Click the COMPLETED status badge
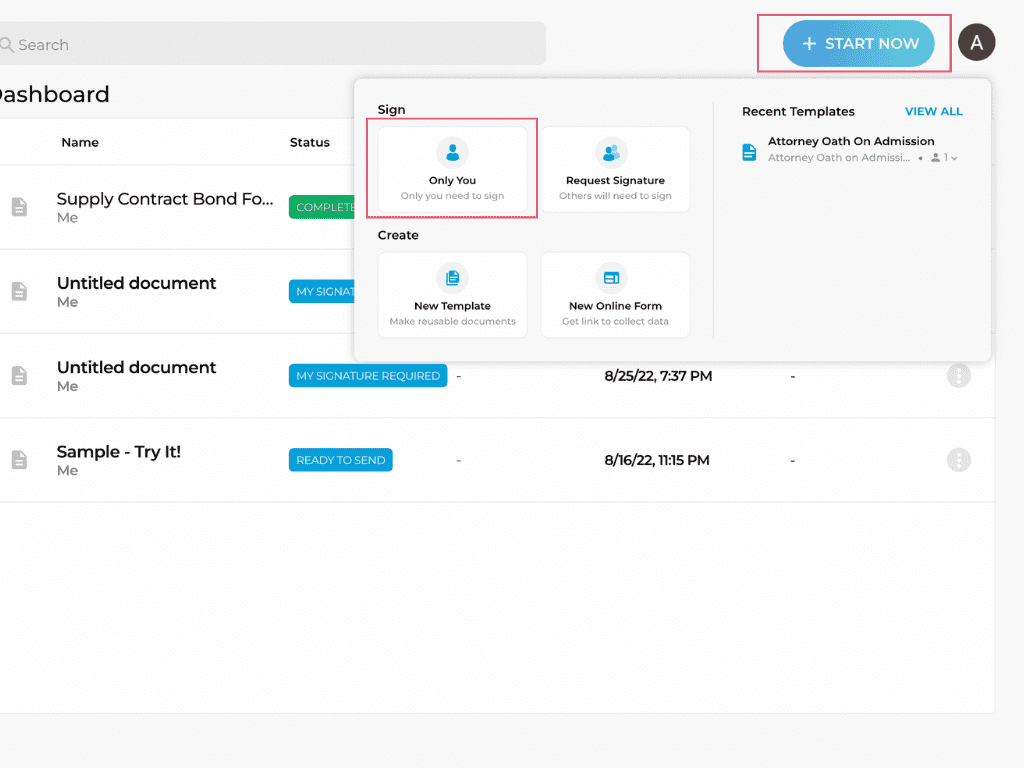 tap(322, 207)
